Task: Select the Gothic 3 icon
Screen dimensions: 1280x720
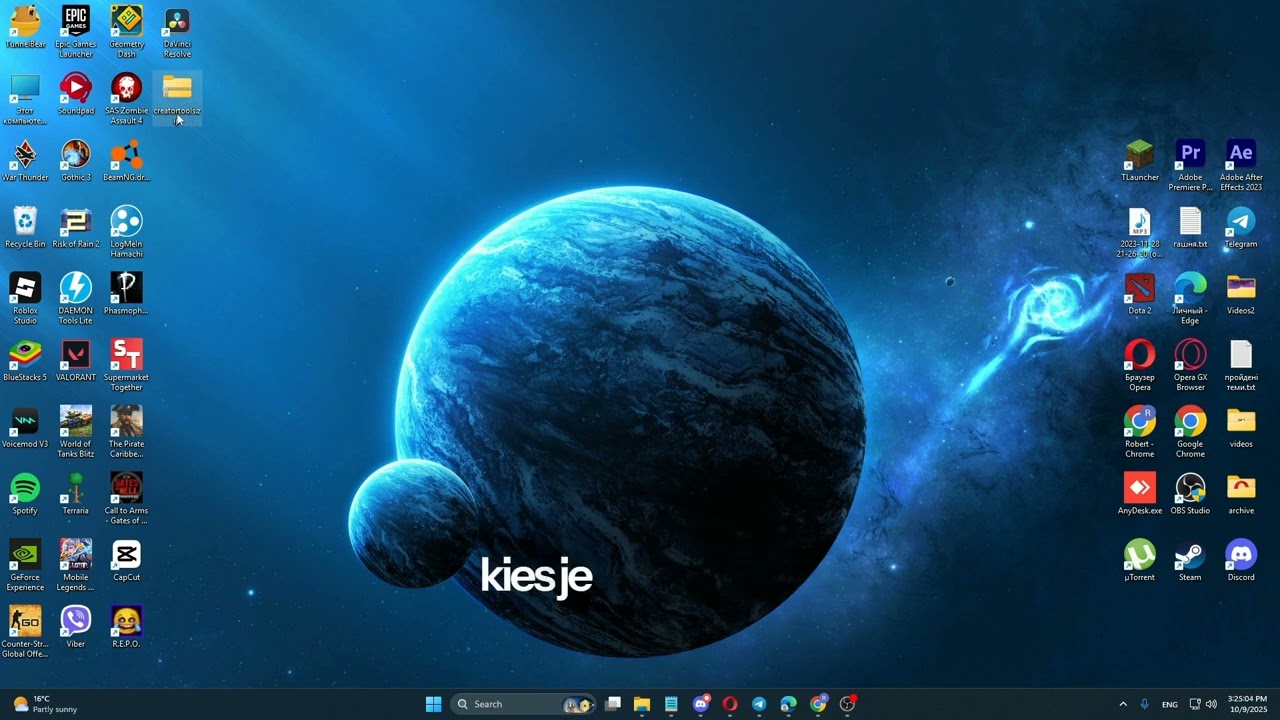Action: coord(76,161)
